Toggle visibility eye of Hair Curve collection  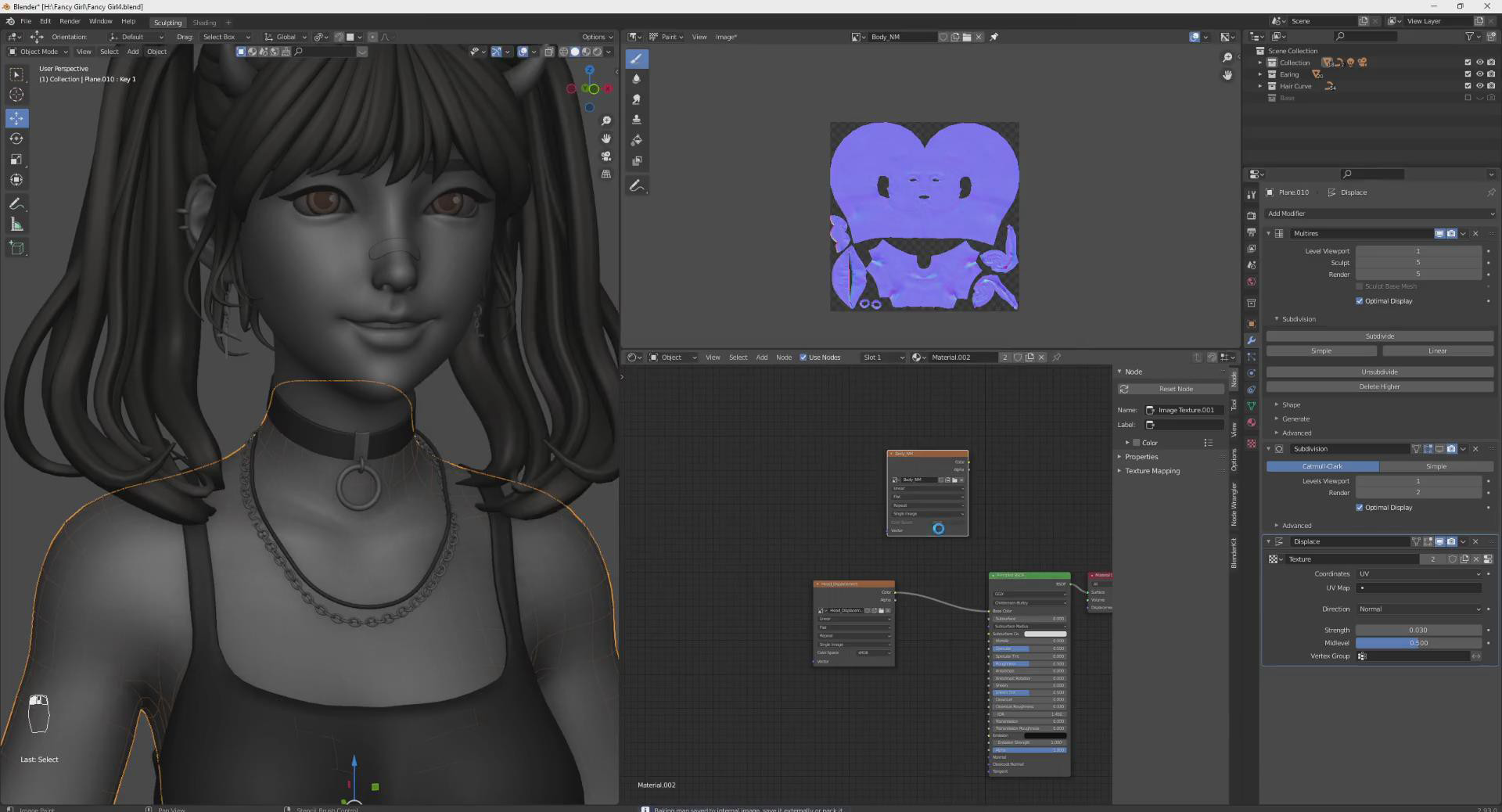1479,86
